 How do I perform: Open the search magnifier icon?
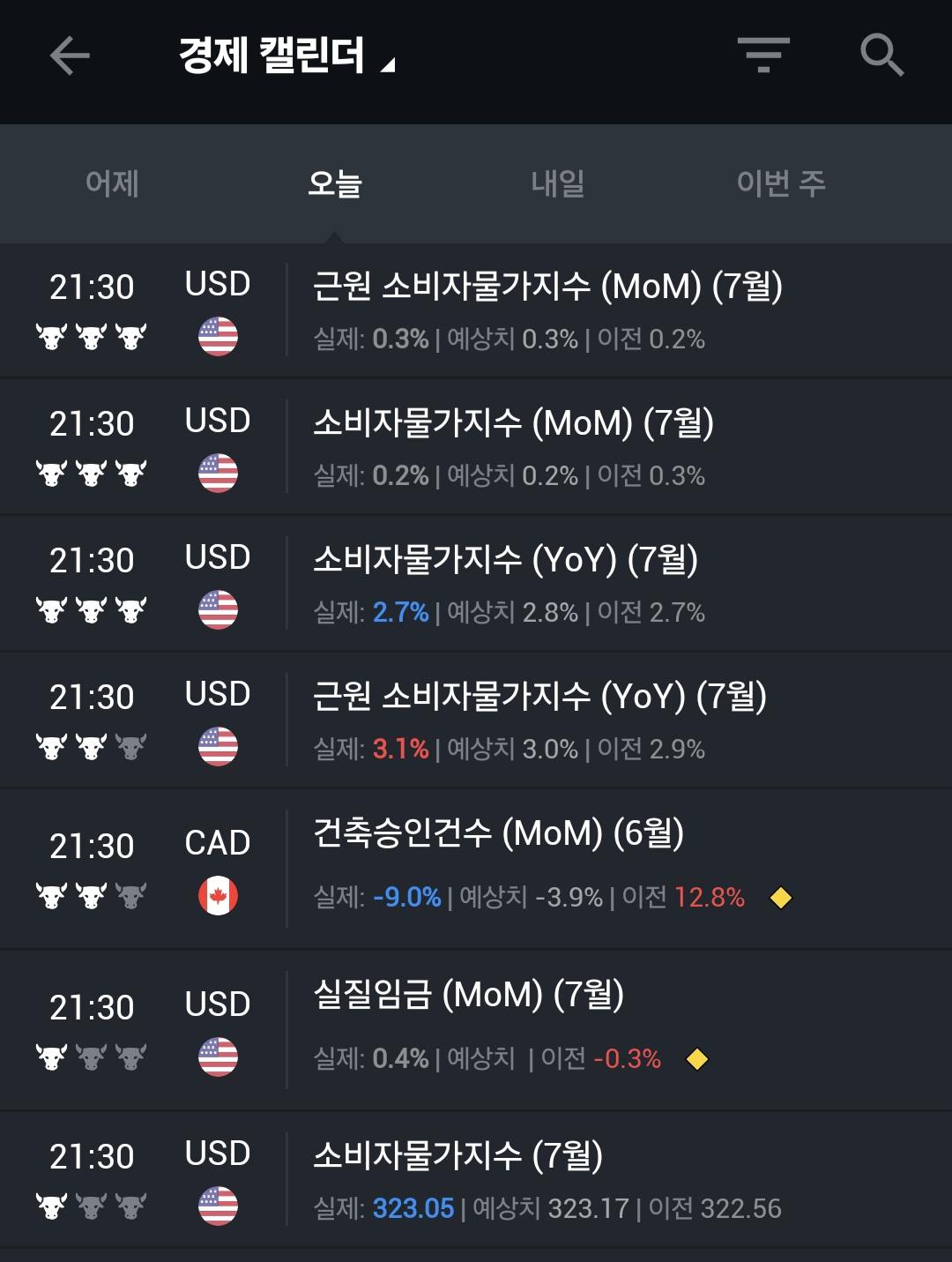point(881,56)
